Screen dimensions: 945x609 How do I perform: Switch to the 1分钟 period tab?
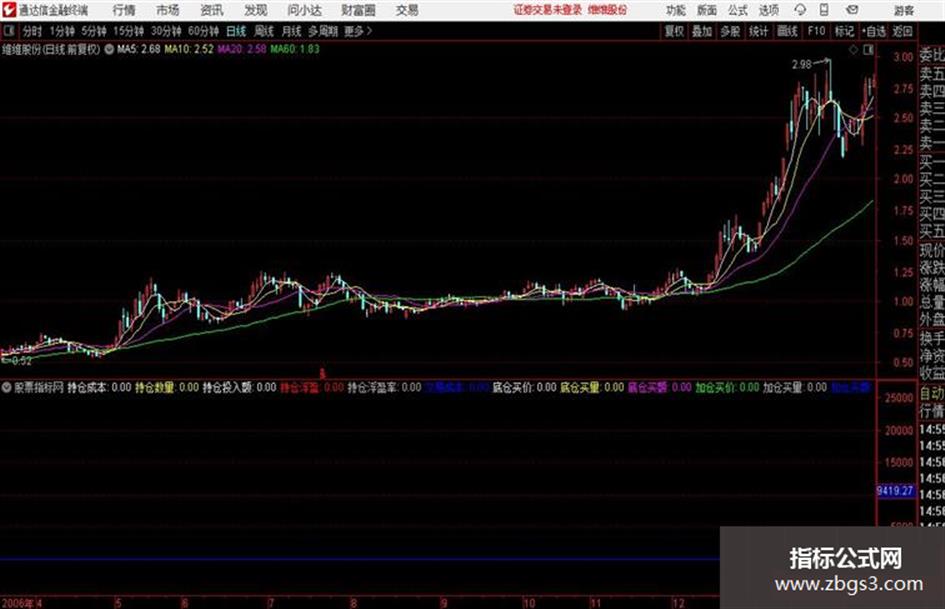62,31
